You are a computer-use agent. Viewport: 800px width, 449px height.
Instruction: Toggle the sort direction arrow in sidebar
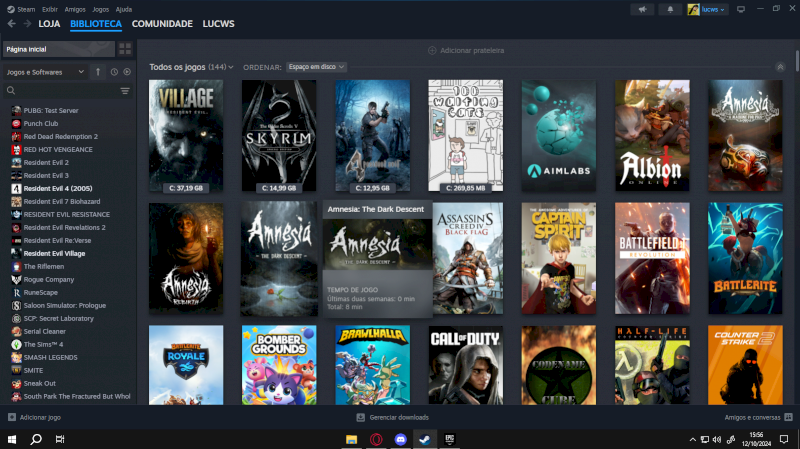[98, 72]
